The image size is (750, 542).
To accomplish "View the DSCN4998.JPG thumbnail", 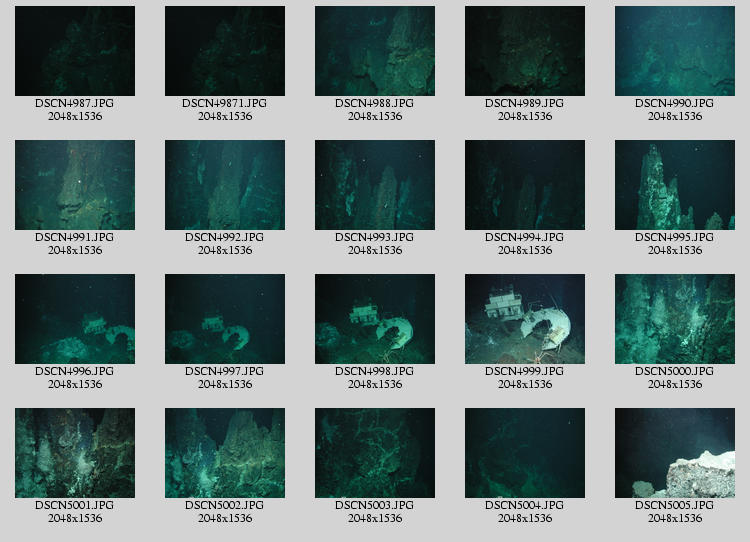I will 375,319.
